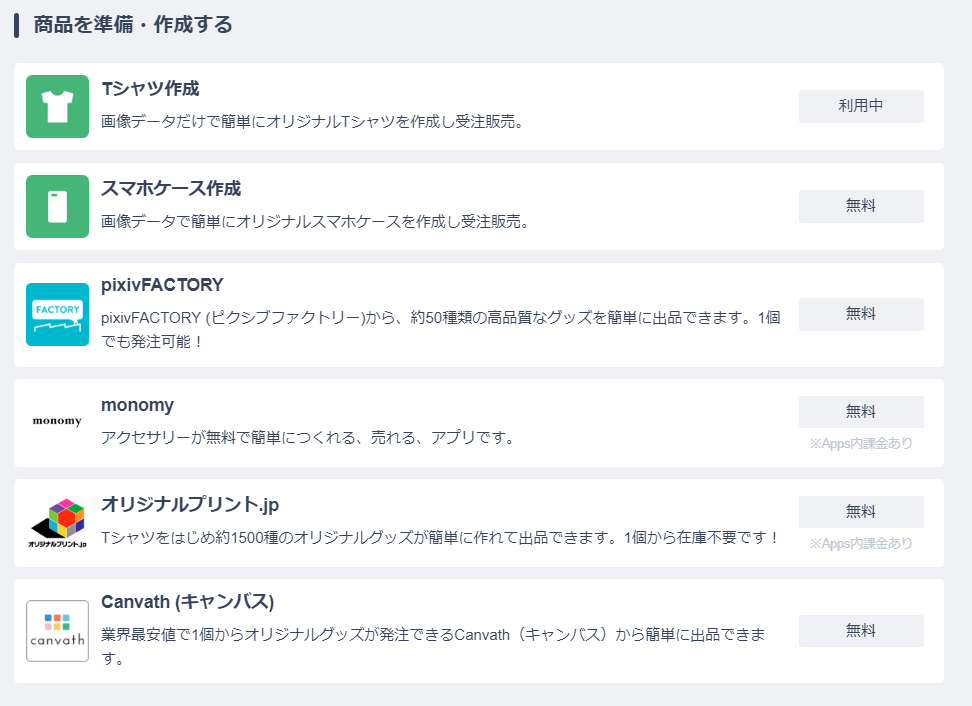Click the green T-shirt icon
This screenshot has width=972, height=706.
click(57, 107)
